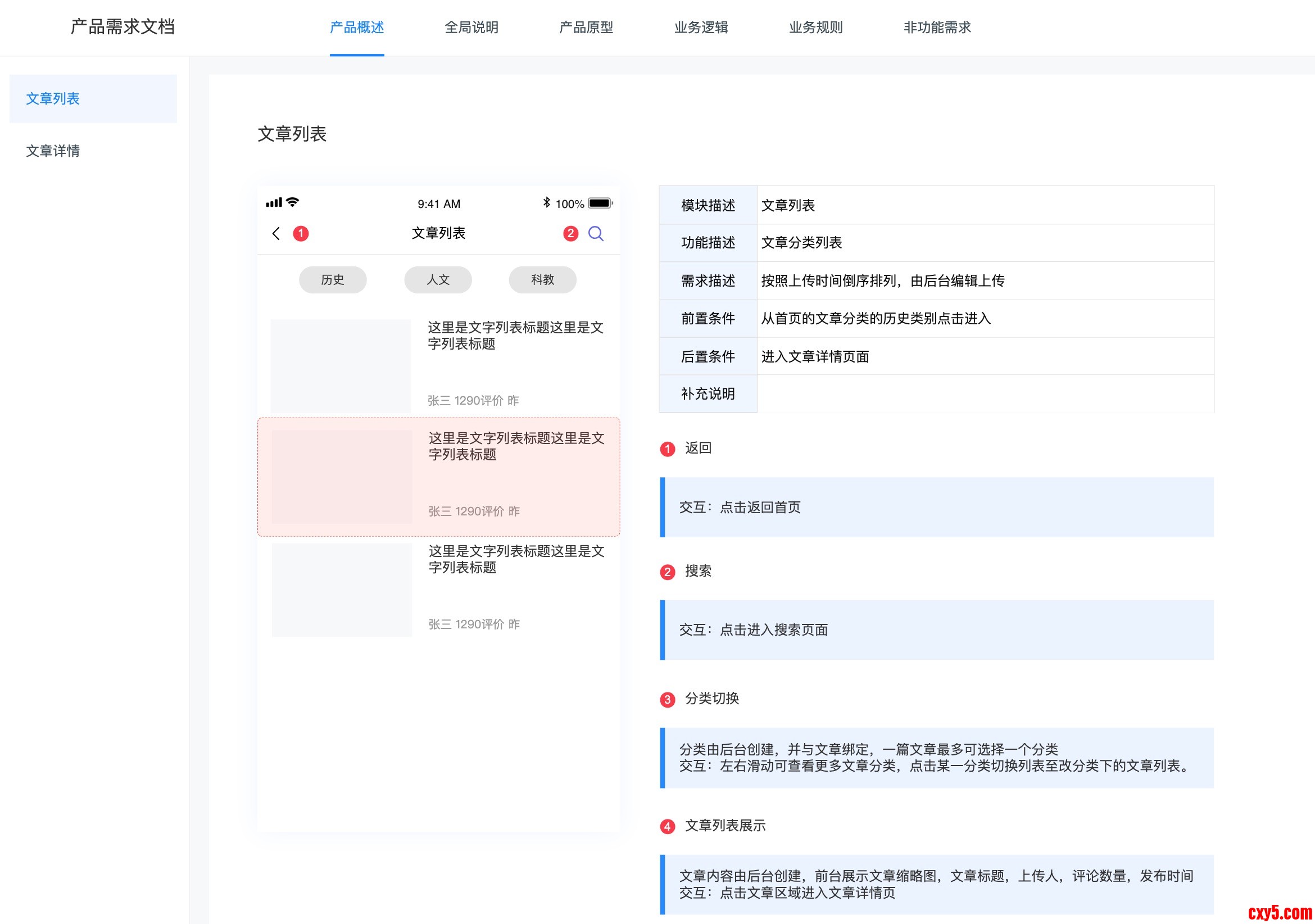Click the Wi-Fi signal icon
This screenshot has height=924, width=1315.
pyautogui.click(x=293, y=202)
